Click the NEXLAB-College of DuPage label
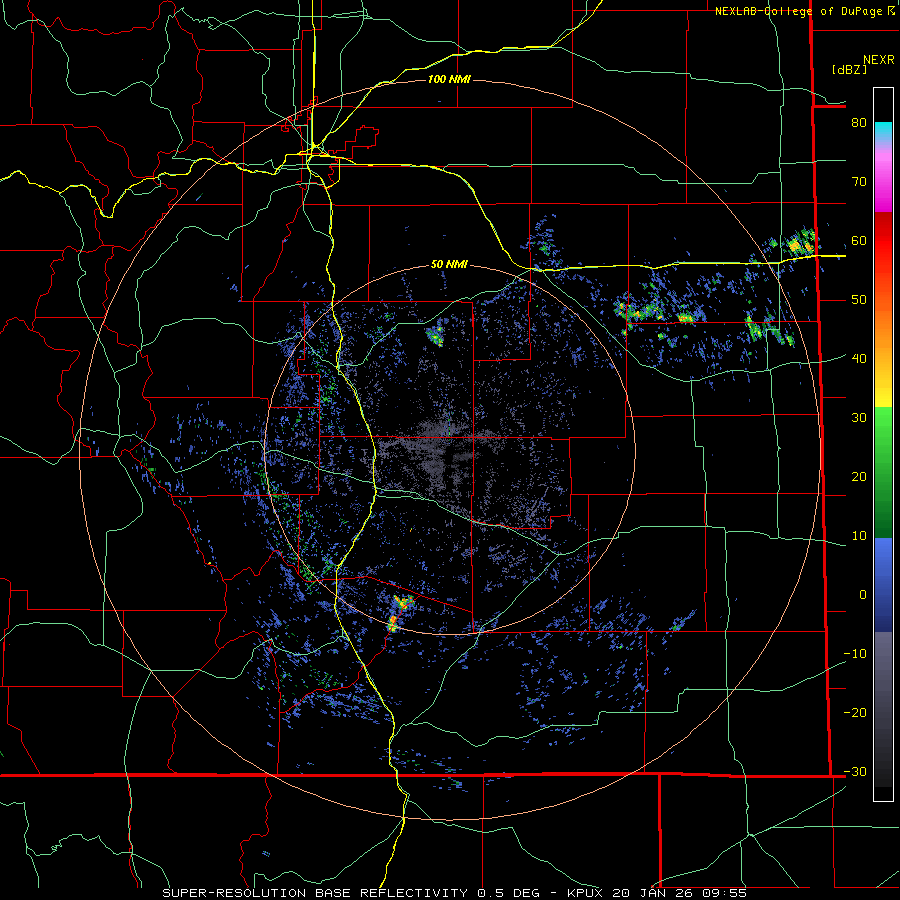Screen dimensions: 900x900 coord(799,11)
